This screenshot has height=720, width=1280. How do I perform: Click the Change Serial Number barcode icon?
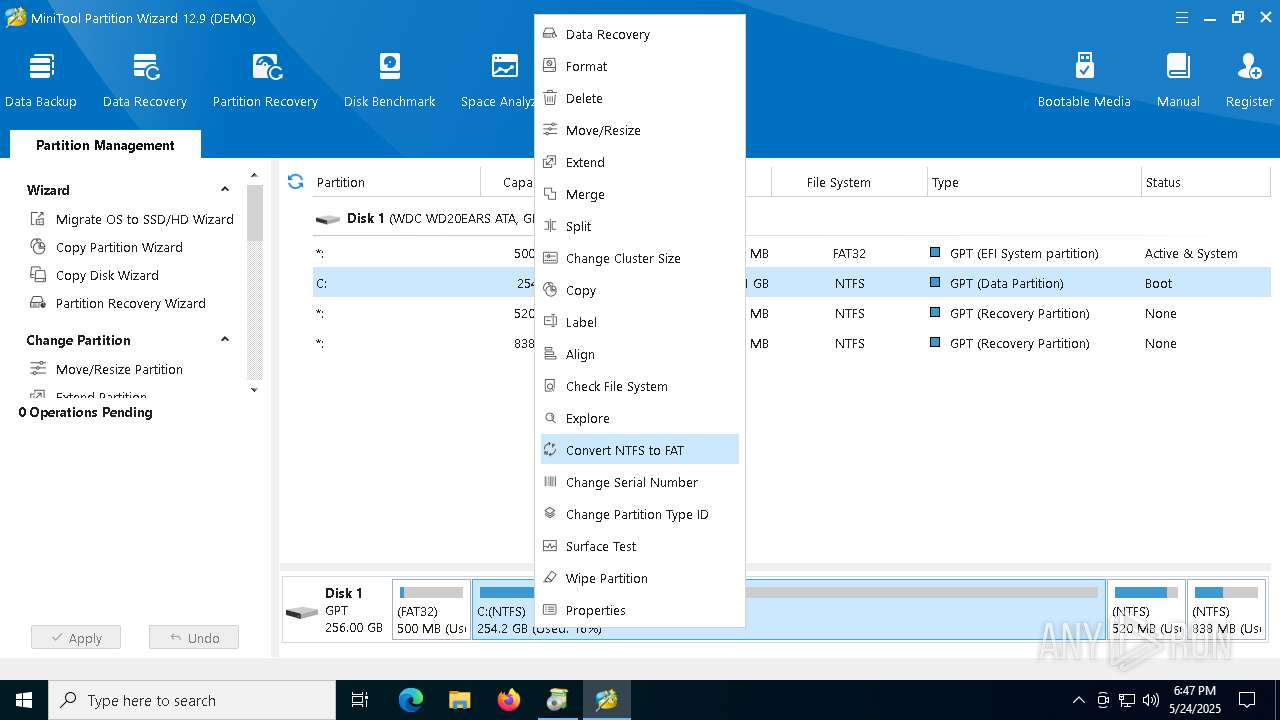(549, 482)
